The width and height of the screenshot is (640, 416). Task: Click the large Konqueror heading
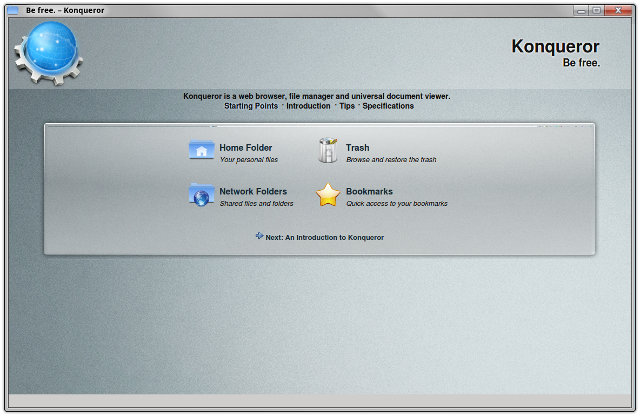point(555,46)
